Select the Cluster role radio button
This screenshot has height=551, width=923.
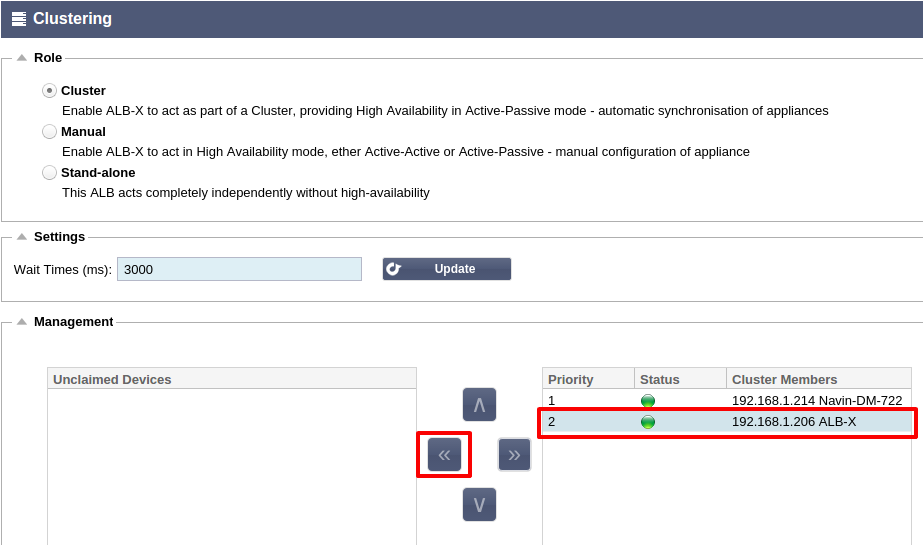[x=49, y=91]
